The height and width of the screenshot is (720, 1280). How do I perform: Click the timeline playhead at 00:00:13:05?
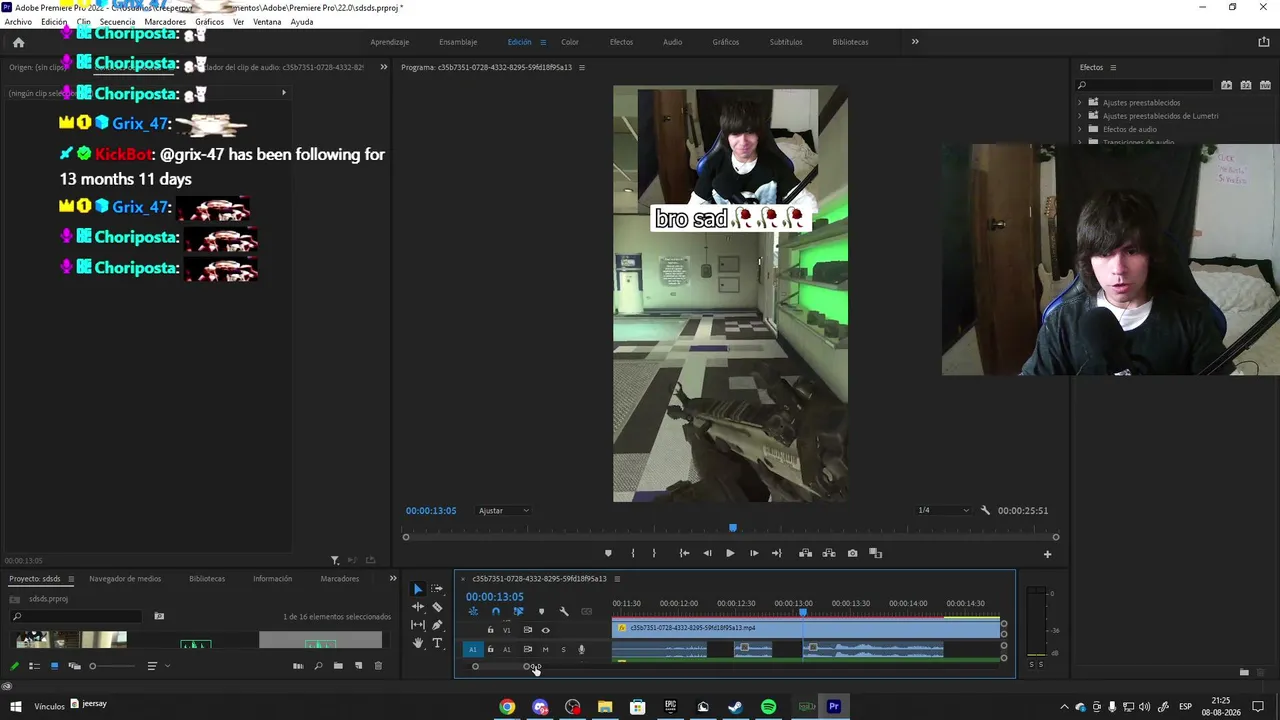(x=803, y=612)
